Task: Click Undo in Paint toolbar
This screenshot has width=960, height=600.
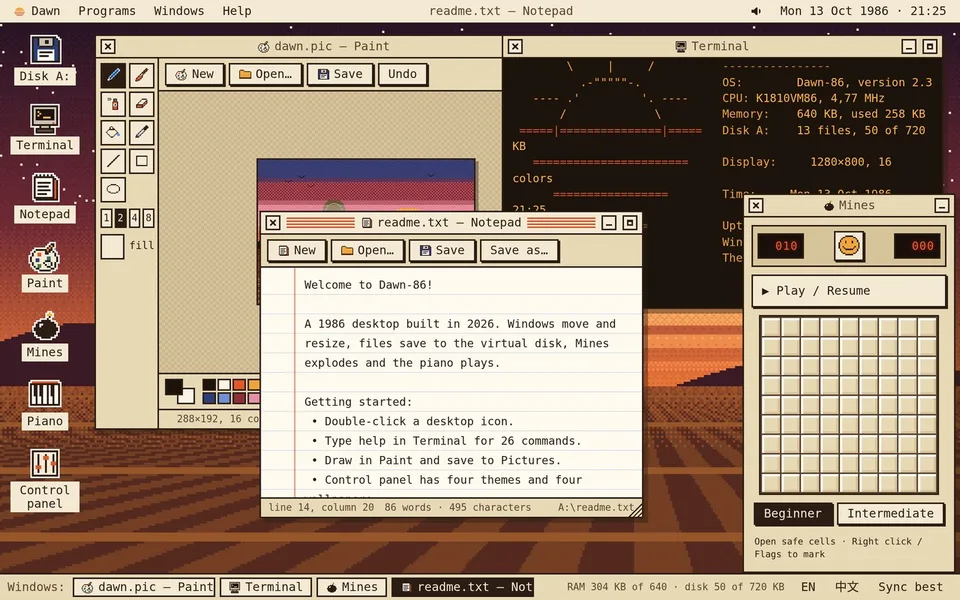Action: (402, 74)
